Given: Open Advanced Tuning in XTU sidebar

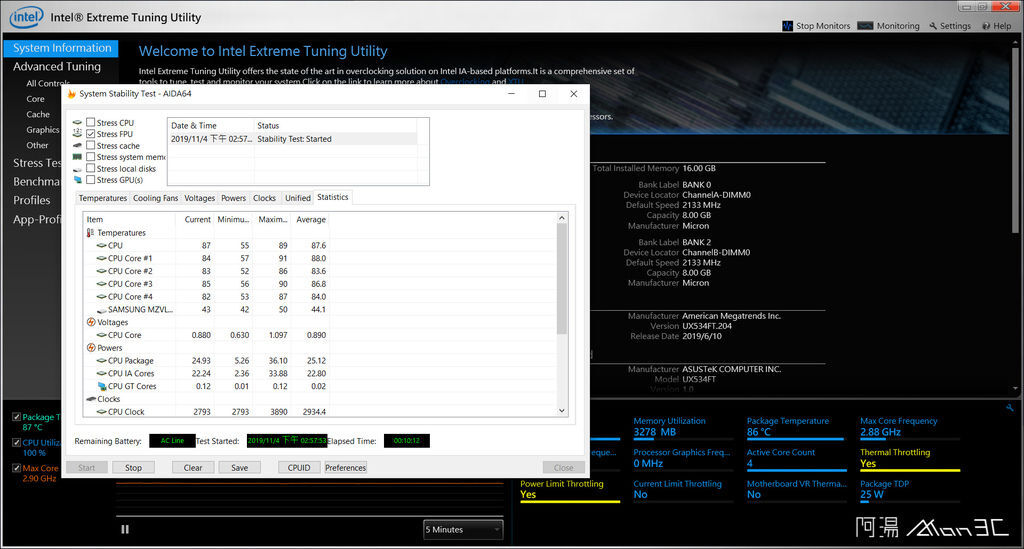Looking at the screenshot, I should tap(57, 67).
